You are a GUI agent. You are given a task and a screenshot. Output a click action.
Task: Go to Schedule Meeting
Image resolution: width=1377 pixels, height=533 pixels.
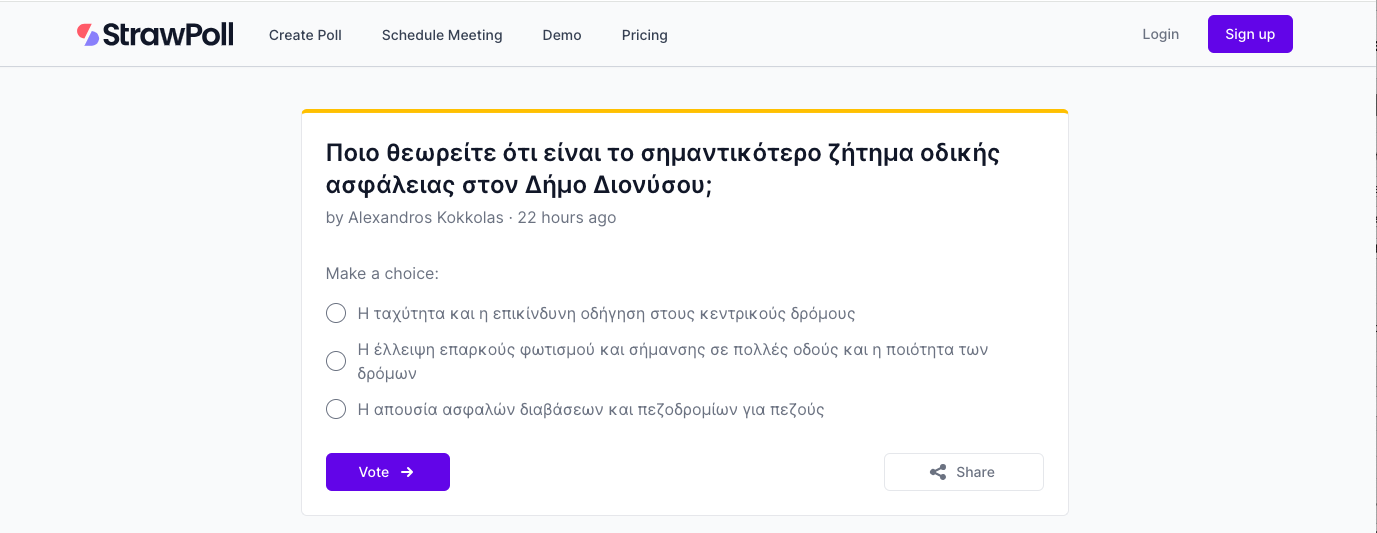point(442,35)
